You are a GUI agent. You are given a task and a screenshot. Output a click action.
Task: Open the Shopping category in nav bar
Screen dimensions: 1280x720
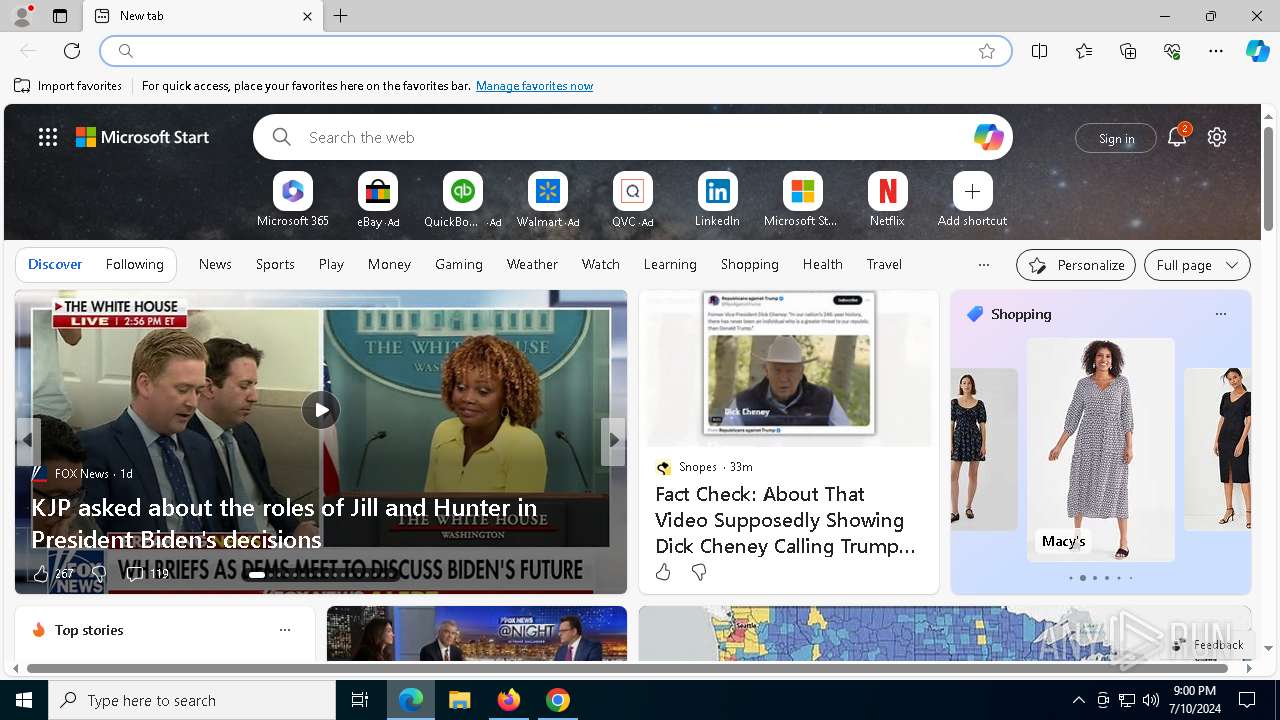pyautogui.click(x=749, y=264)
